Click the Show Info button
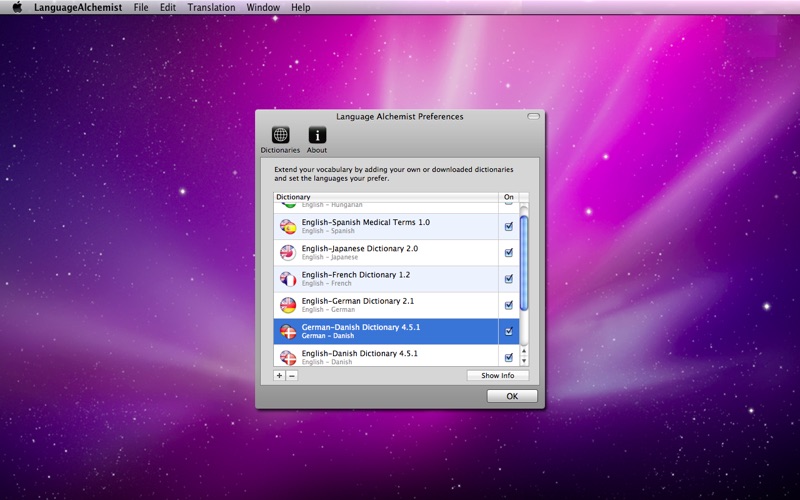 497,376
